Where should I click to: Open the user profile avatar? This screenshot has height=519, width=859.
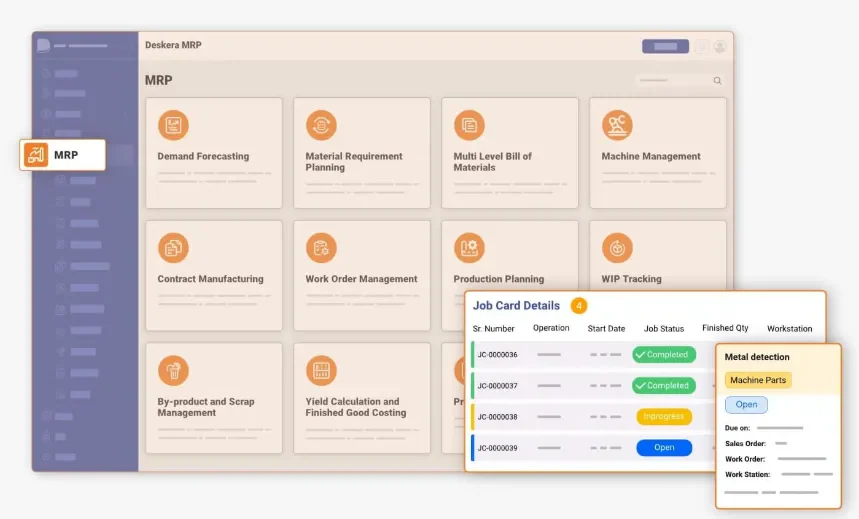(x=720, y=47)
